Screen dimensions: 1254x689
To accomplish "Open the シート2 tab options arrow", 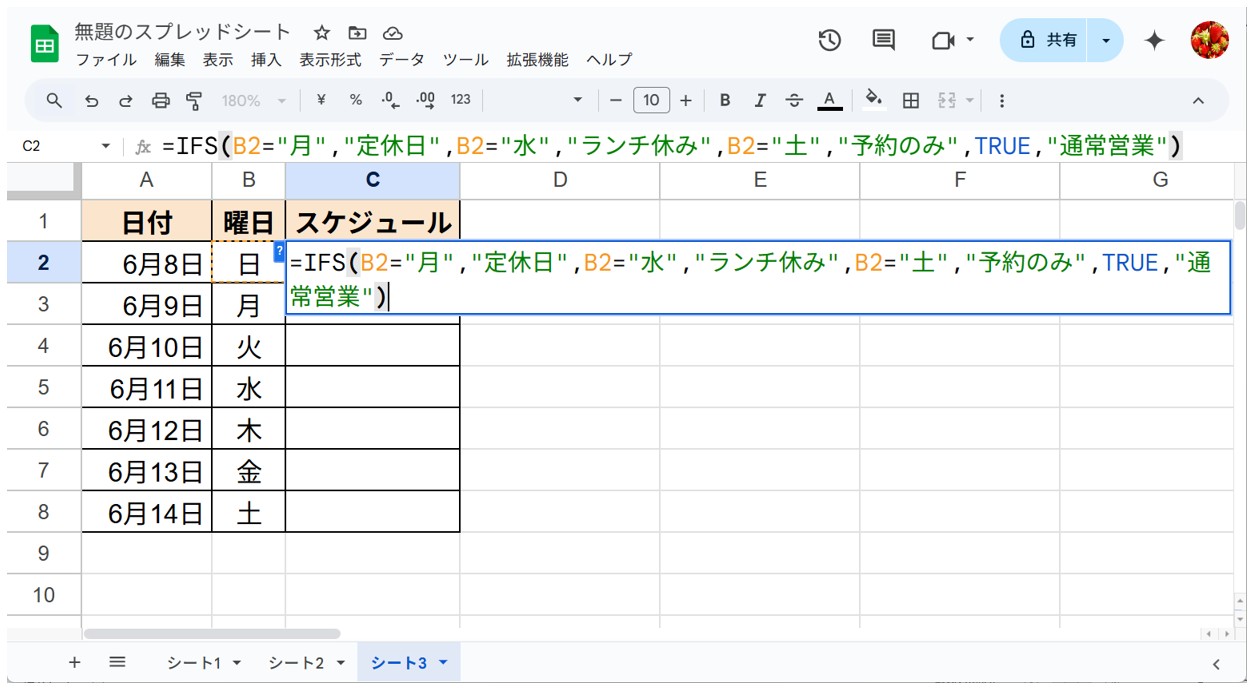I will pyautogui.click(x=340, y=662).
